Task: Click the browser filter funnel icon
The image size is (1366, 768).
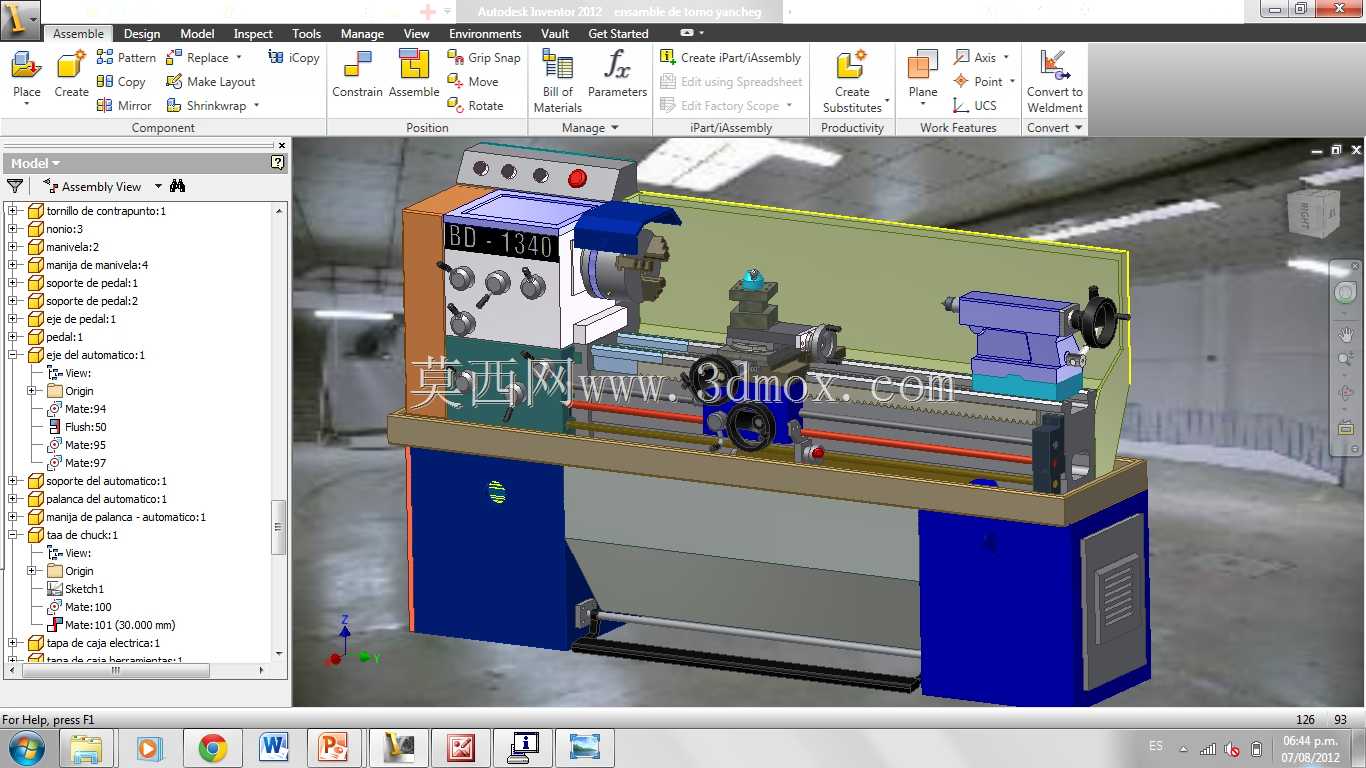Action: 15,186
